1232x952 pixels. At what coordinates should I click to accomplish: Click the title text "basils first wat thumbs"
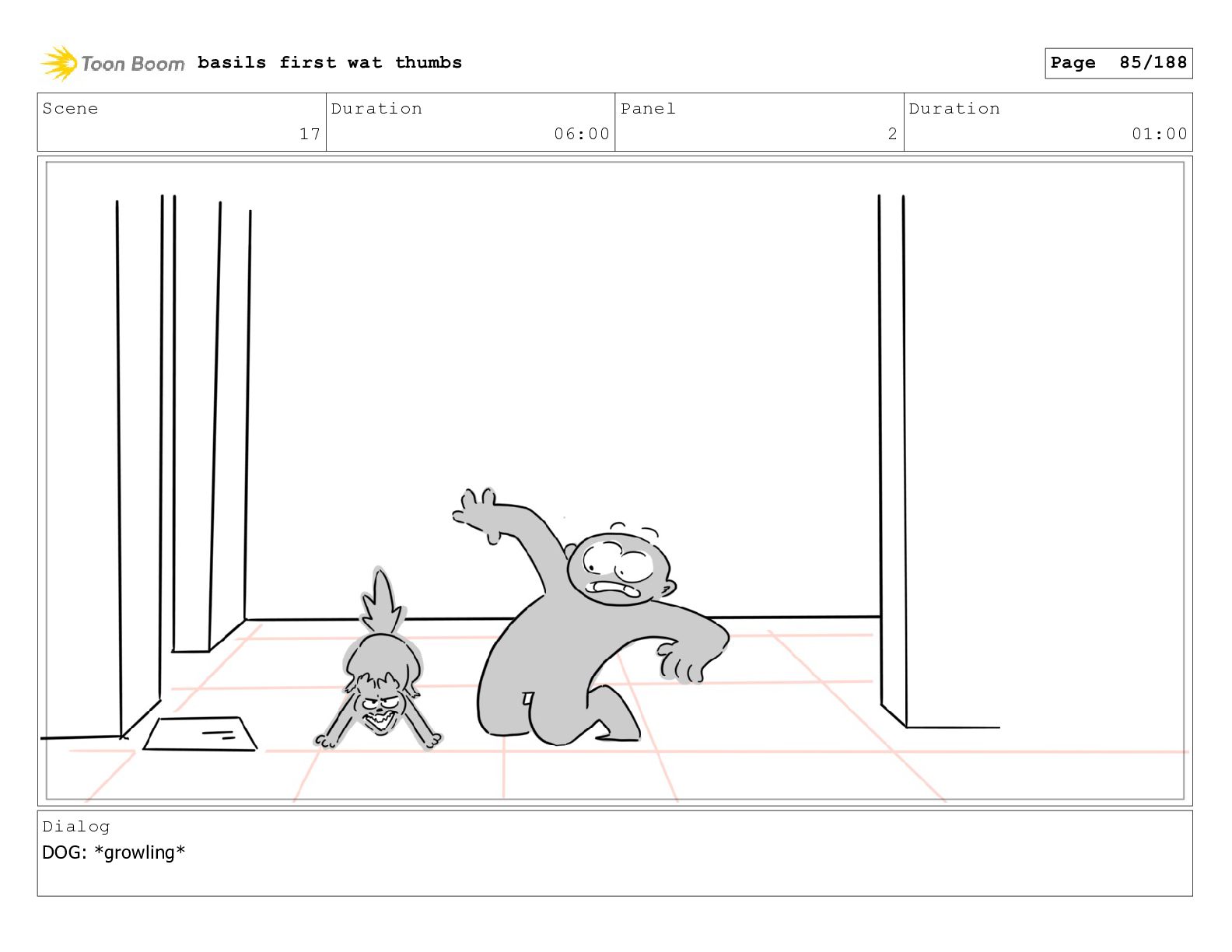pos(330,62)
